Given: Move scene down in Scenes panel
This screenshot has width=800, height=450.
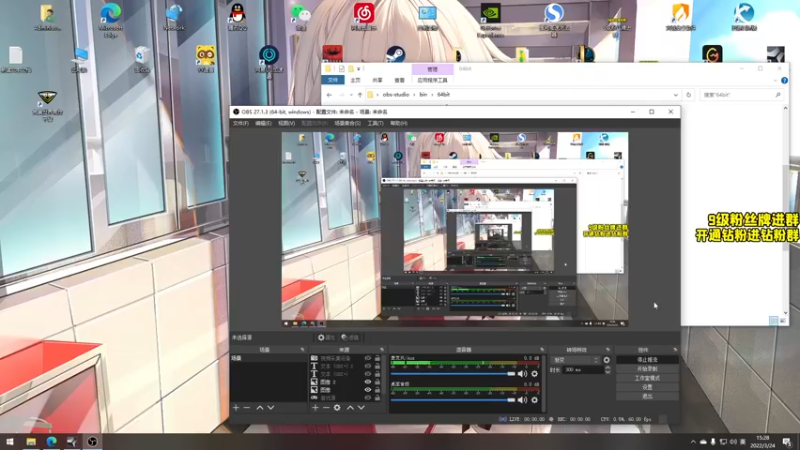Looking at the screenshot, I should tap(271, 408).
